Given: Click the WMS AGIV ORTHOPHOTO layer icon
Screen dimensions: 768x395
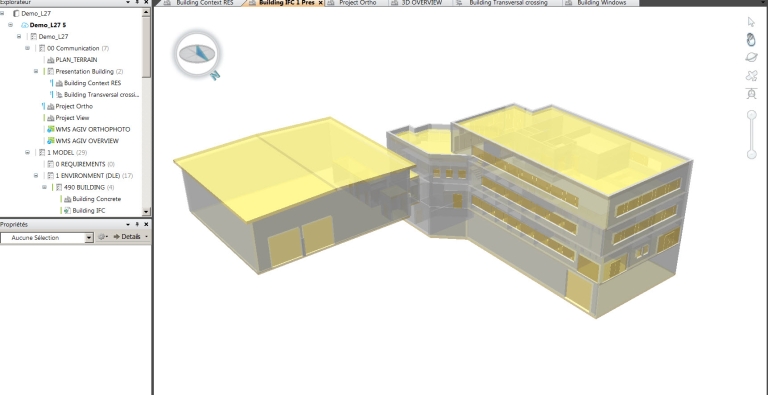Looking at the screenshot, I should [x=50, y=129].
